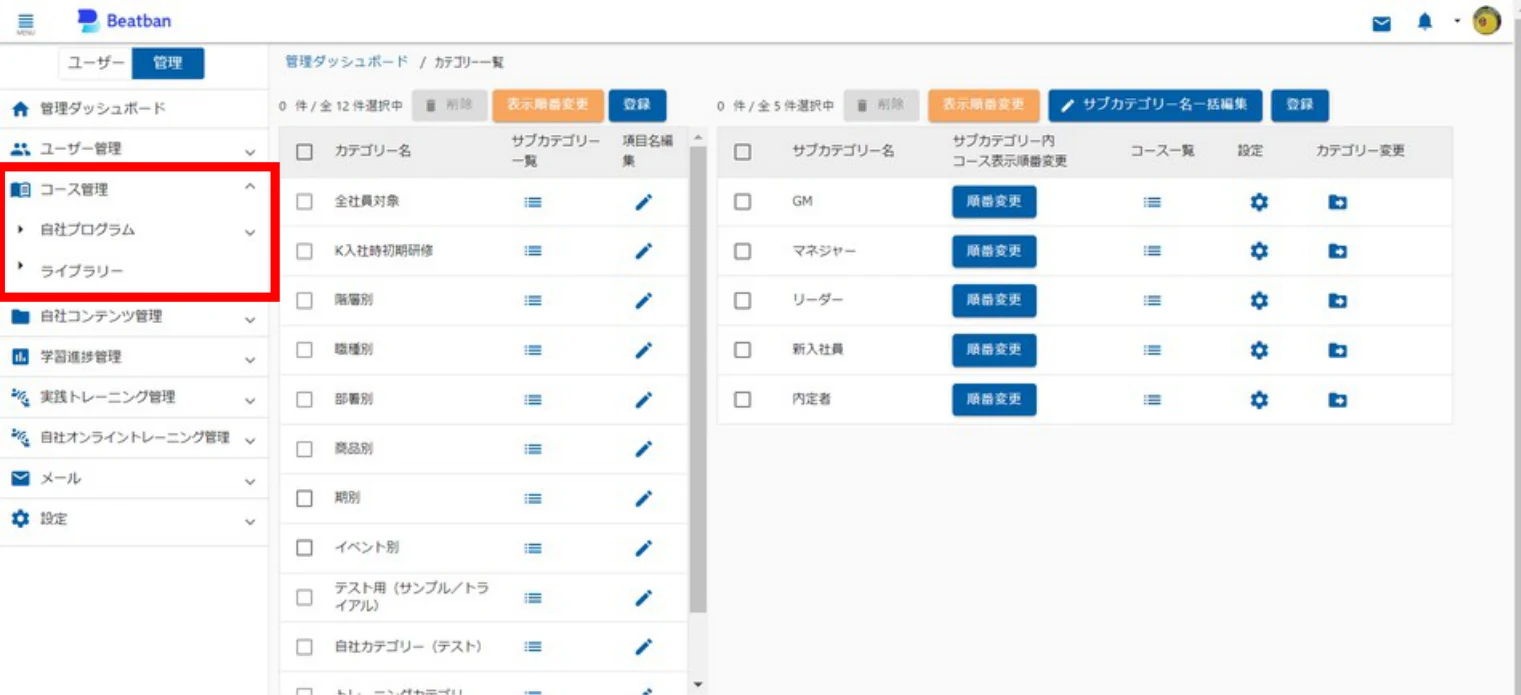Click 順番変更 button for 内定者
Image resolution: width=1521 pixels, height=695 pixels.
pyautogui.click(x=994, y=399)
